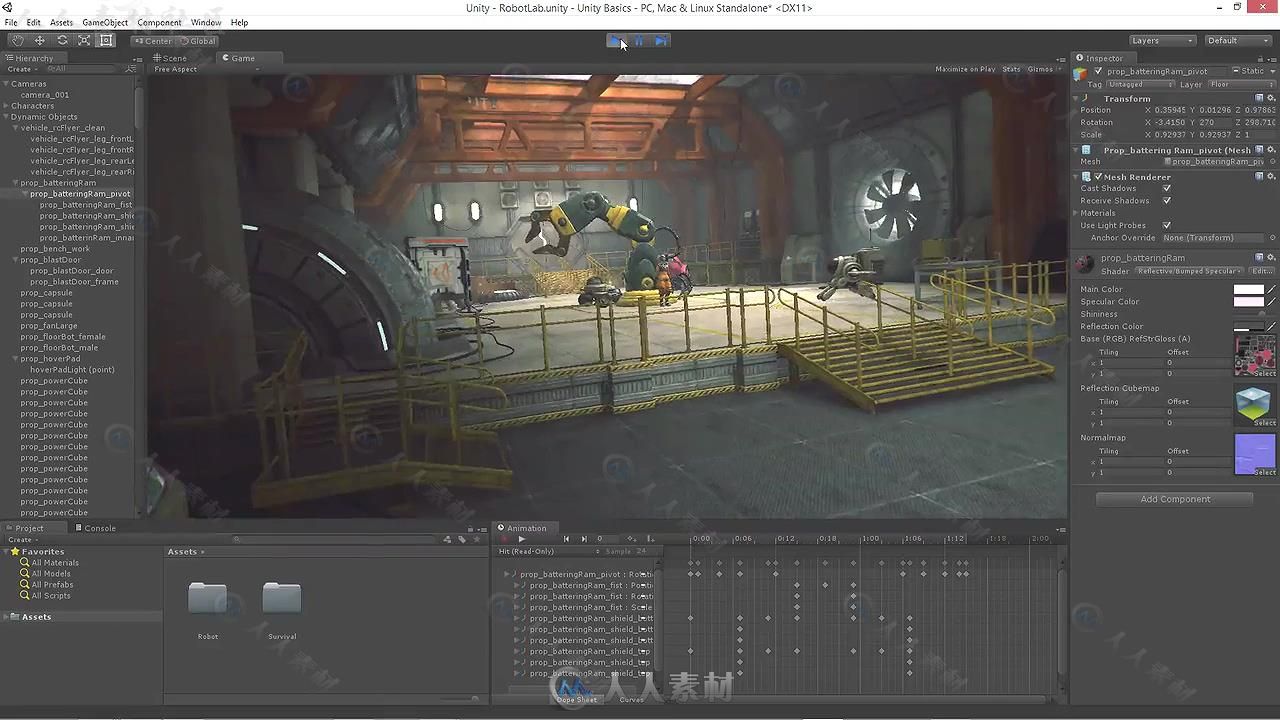The image size is (1280, 720).
Task: Open Mesh object picker circle
Action: click(1272, 161)
